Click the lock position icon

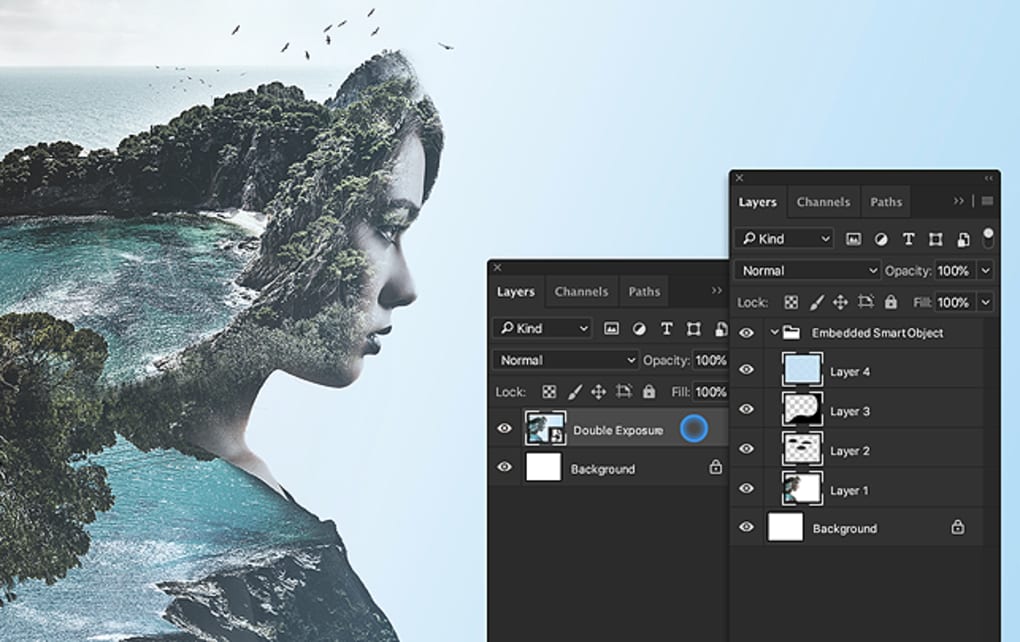(x=842, y=301)
